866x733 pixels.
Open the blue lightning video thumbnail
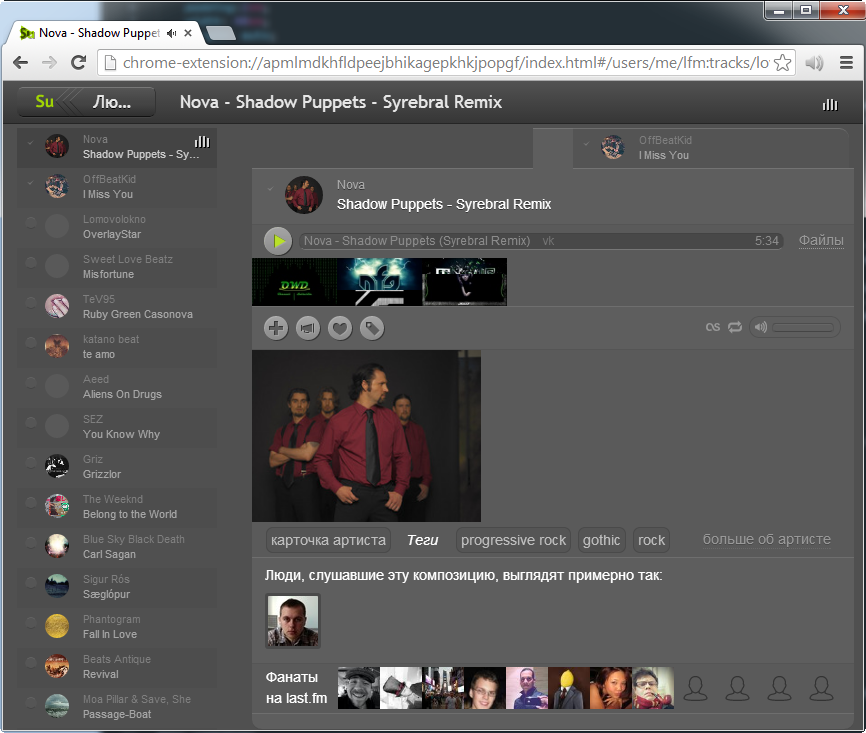(x=379, y=282)
